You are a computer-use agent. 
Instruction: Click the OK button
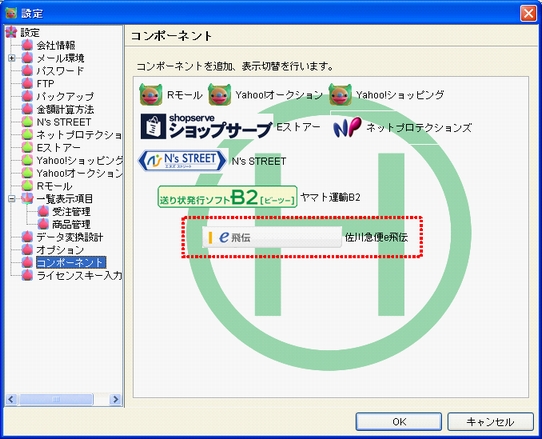399,422
